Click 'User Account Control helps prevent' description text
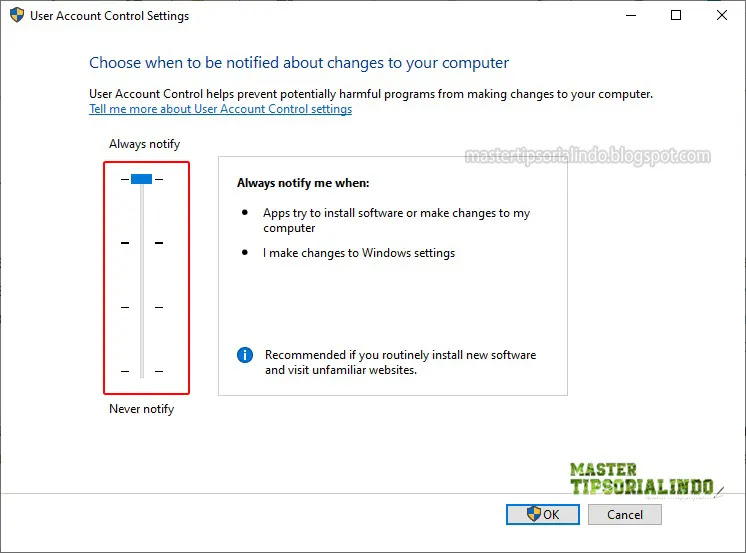Viewport: 746px width, 553px height. [x=371, y=94]
